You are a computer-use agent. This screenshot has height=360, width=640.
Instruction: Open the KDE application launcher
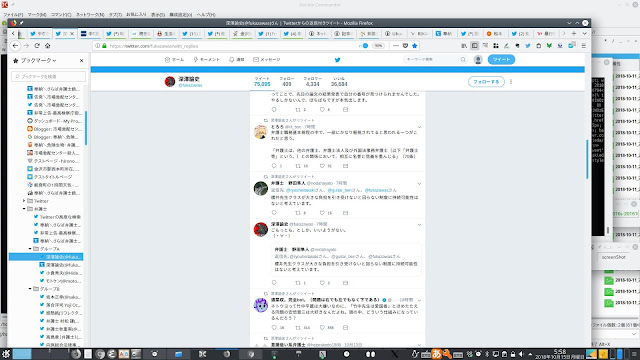pyautogui.click(x=5, y=354)
